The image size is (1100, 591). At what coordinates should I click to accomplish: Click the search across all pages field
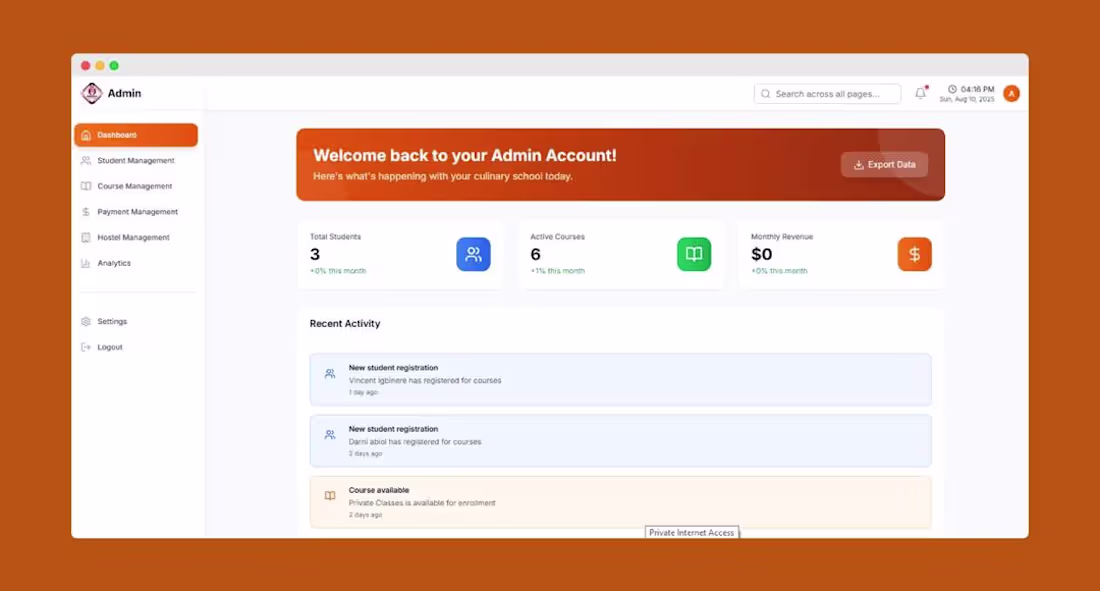[827, 93]
